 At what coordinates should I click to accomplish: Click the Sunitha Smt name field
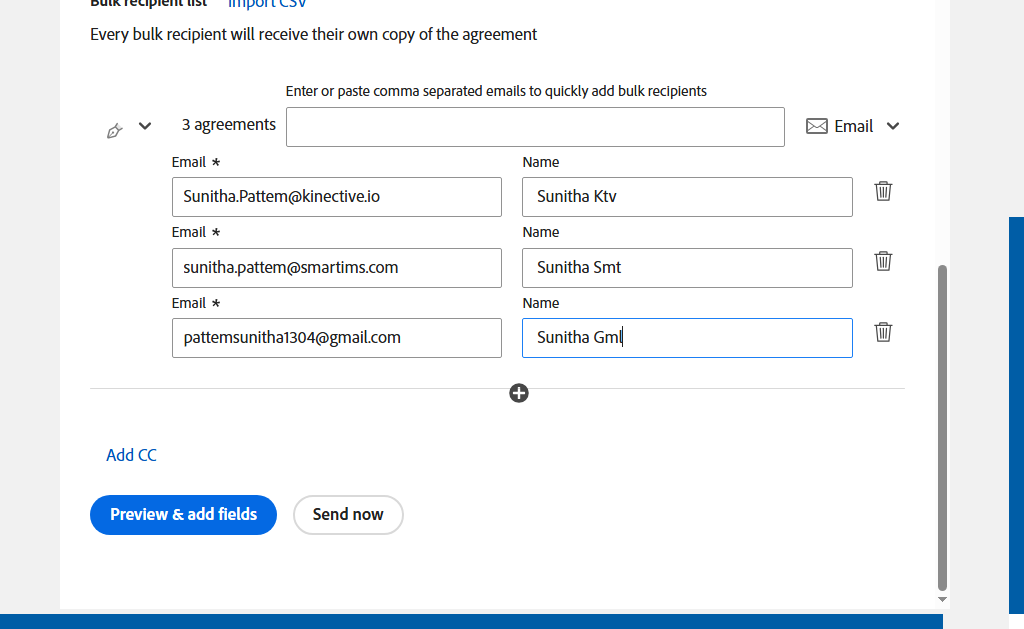(687, 268)
